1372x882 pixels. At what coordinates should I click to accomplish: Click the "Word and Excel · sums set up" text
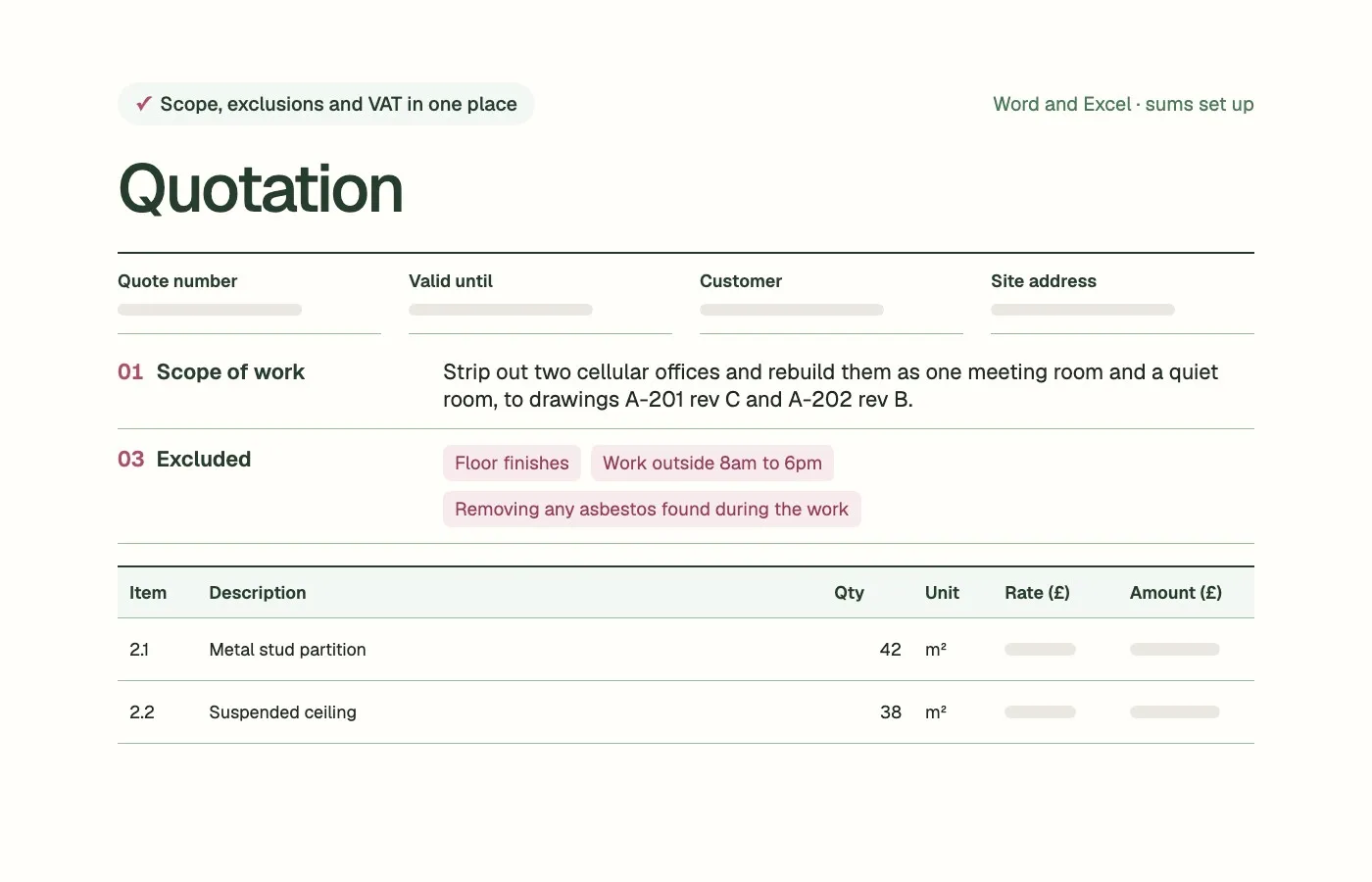coord(1123,104)
